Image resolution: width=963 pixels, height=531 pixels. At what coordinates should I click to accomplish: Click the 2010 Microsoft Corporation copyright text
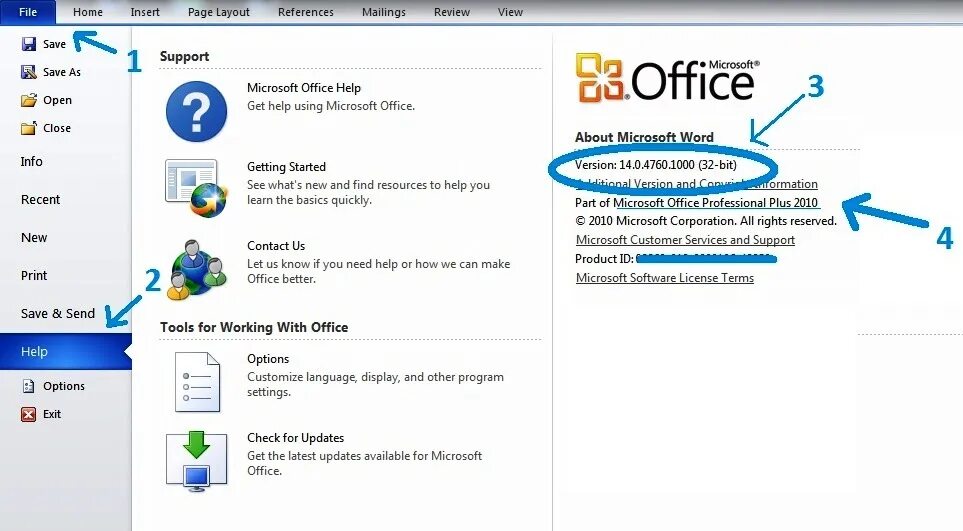click(706, 221)
